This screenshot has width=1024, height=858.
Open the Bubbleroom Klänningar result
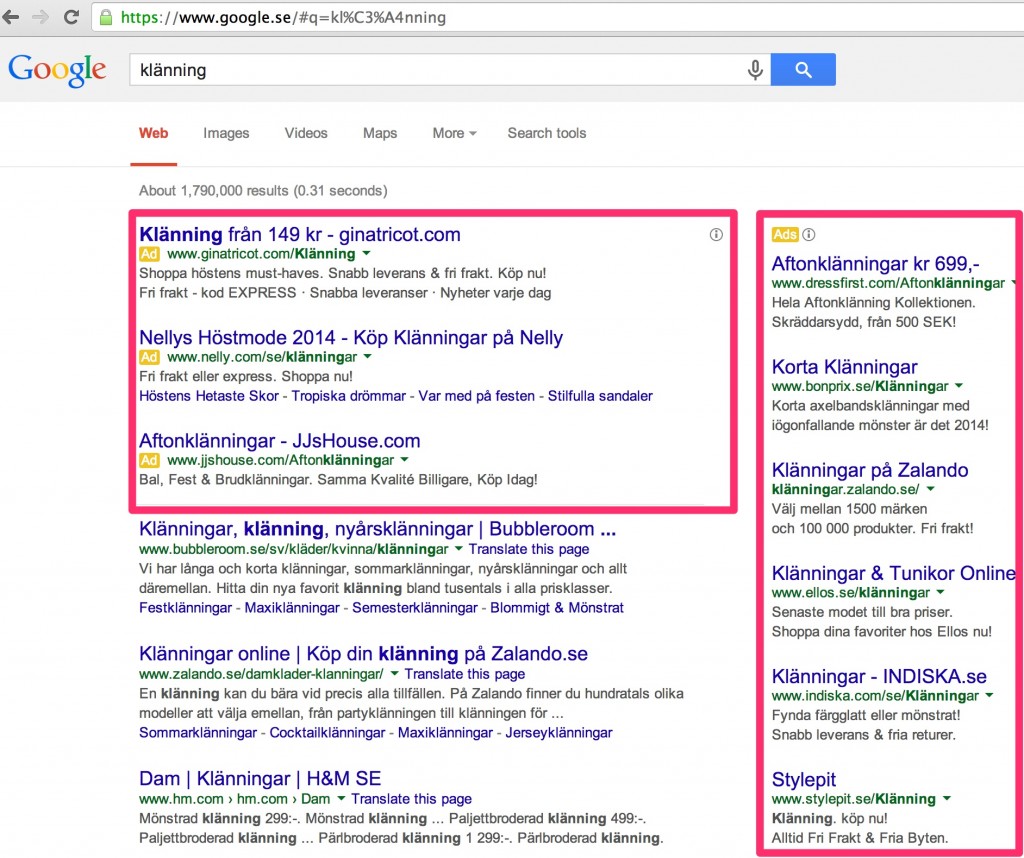click(377, 529)
